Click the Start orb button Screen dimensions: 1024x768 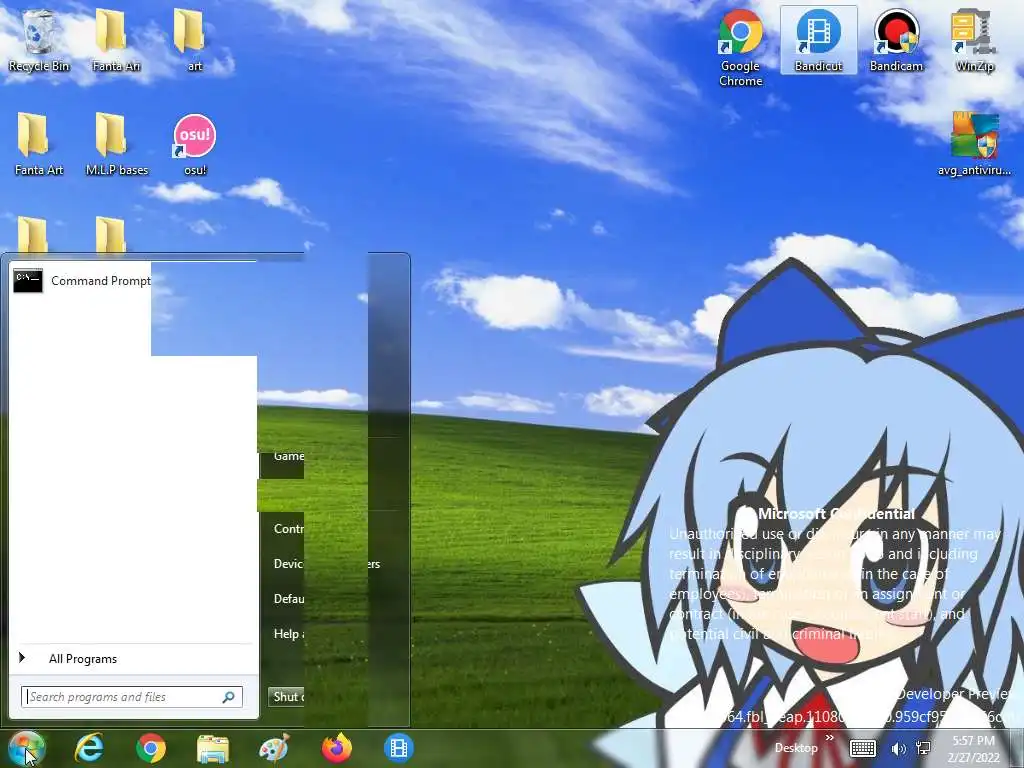(26, 748)
